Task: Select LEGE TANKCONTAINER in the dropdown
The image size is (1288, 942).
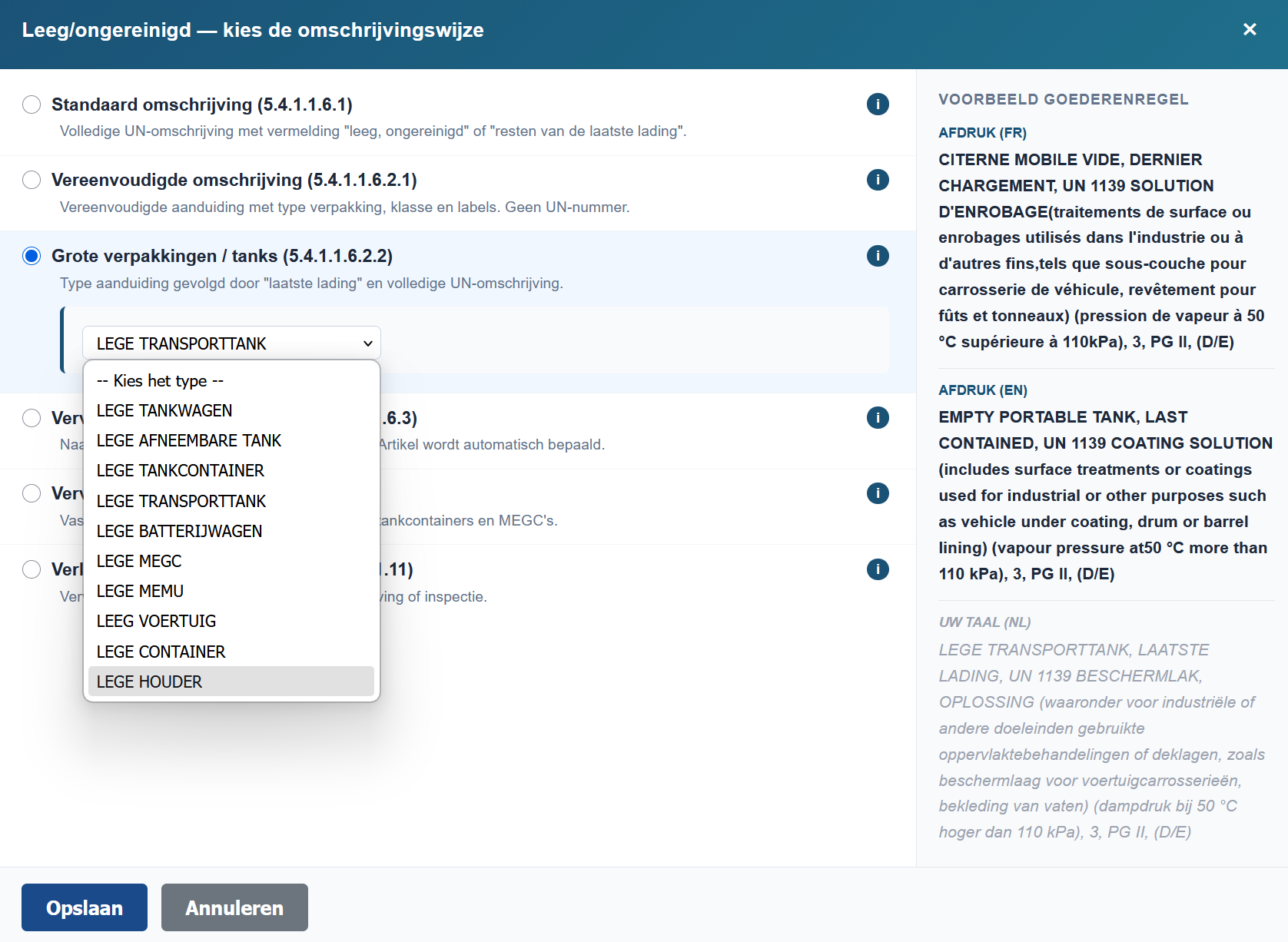Action: point(181,471)
